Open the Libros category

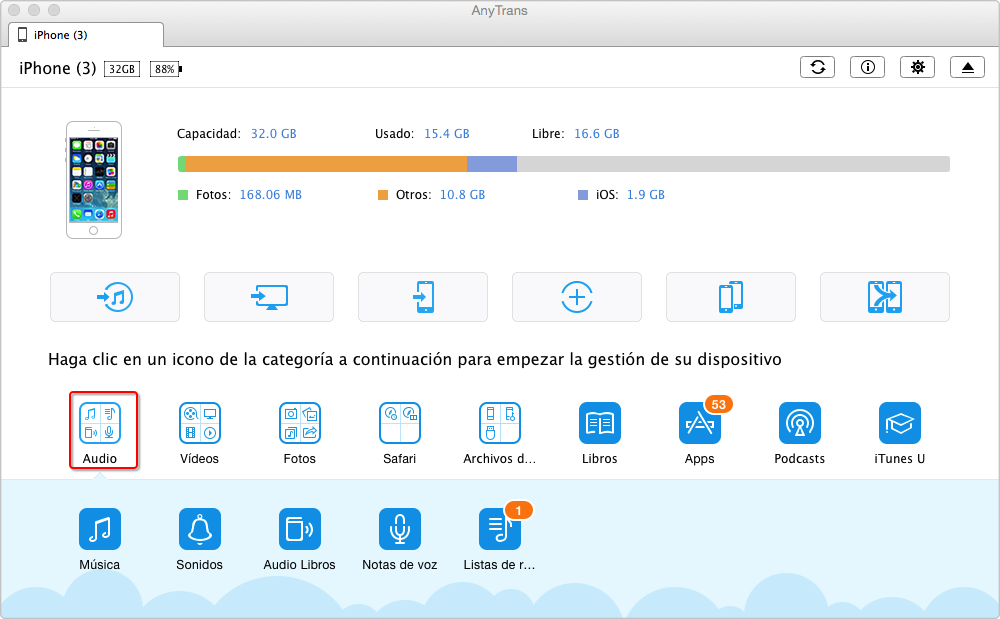[x=599, y=423]
